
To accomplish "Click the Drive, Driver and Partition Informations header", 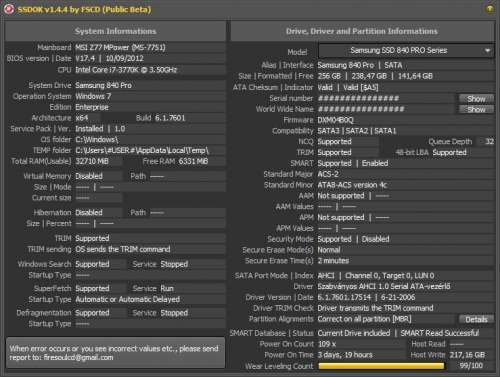I will click(x=362, y=31).
